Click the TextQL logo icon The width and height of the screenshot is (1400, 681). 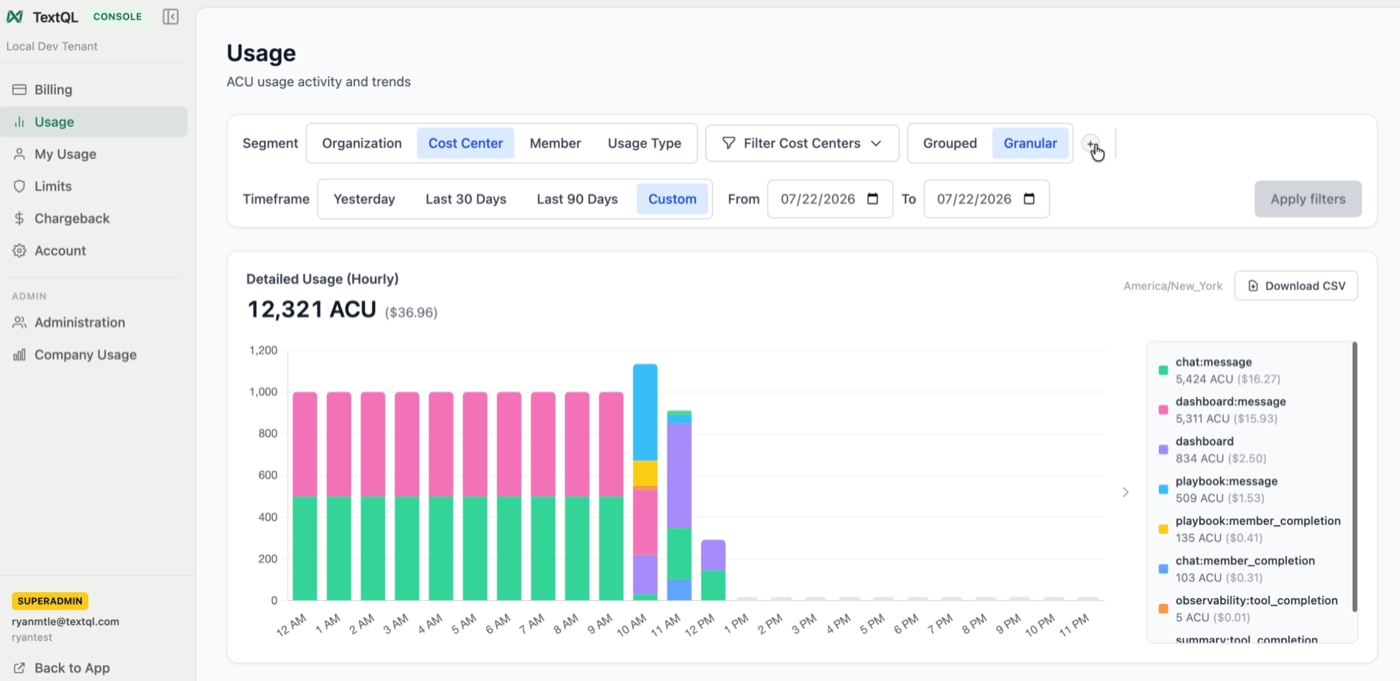[15, 17]
